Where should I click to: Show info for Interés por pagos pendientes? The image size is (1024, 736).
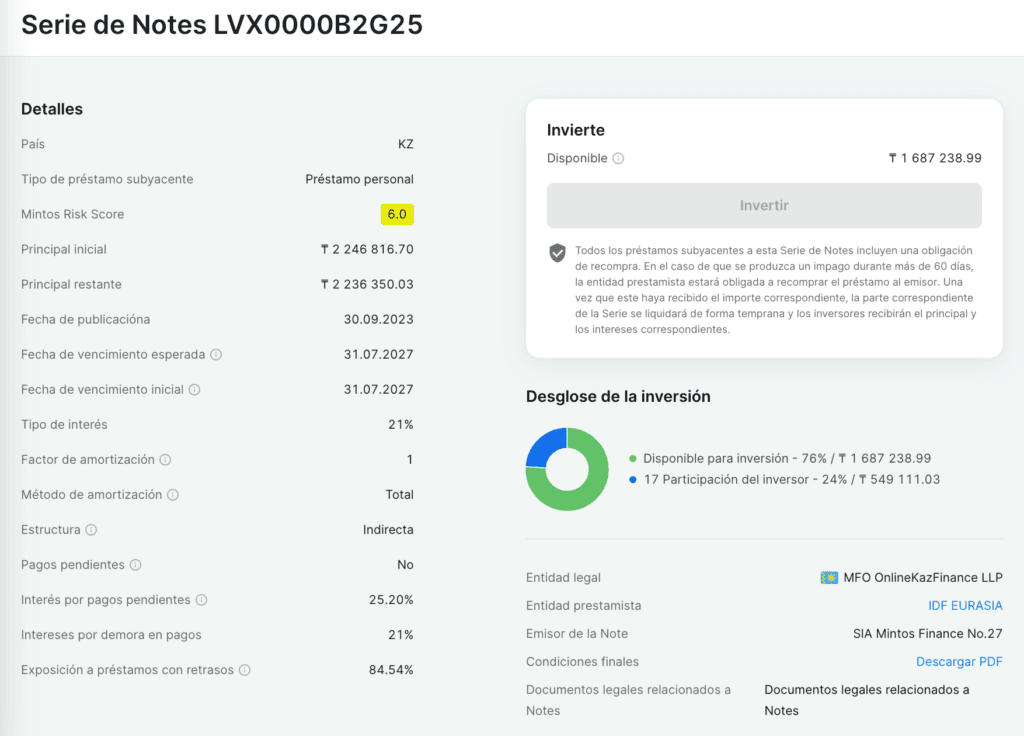[201, 600]
